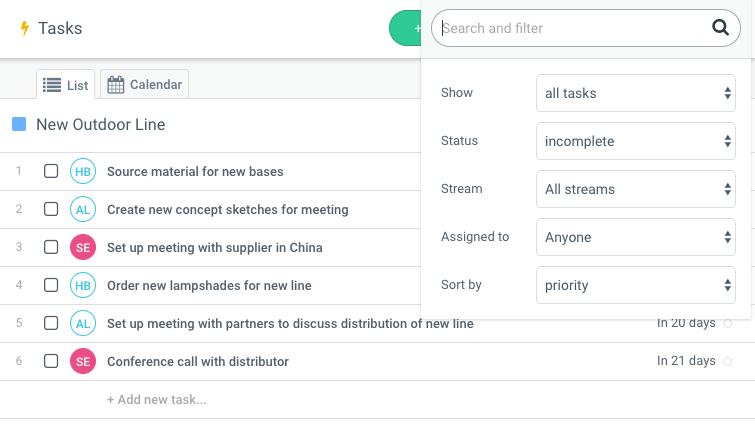The height and width of the screenshot is (426, 755).
Task: Mark Conference call with distributor complete
Action: [x=51, y=361]
